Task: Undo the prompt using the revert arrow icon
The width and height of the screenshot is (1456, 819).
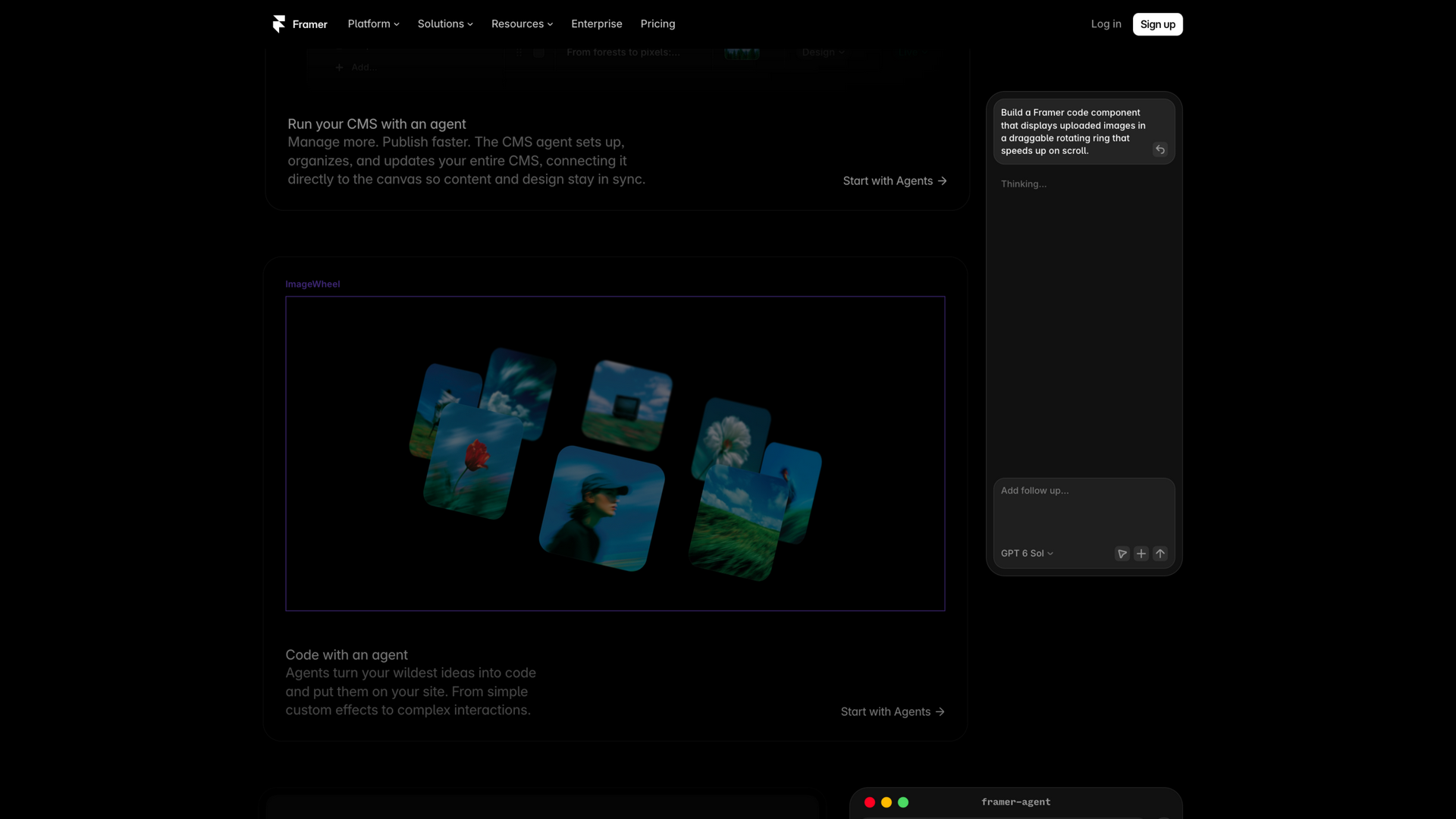Action: point(1159,150)
